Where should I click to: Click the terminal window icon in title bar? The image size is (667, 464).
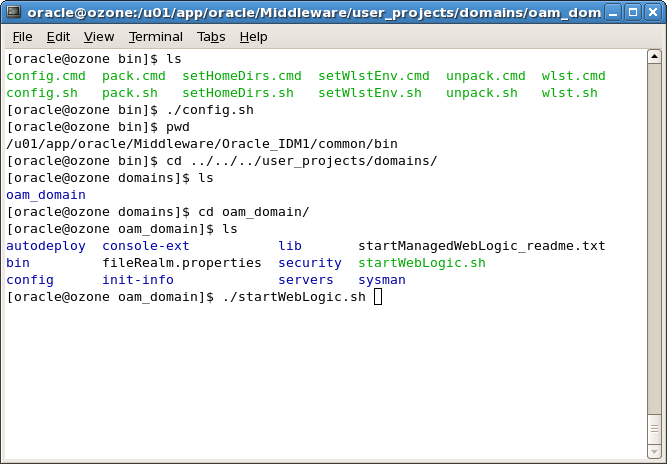(13, 11)
